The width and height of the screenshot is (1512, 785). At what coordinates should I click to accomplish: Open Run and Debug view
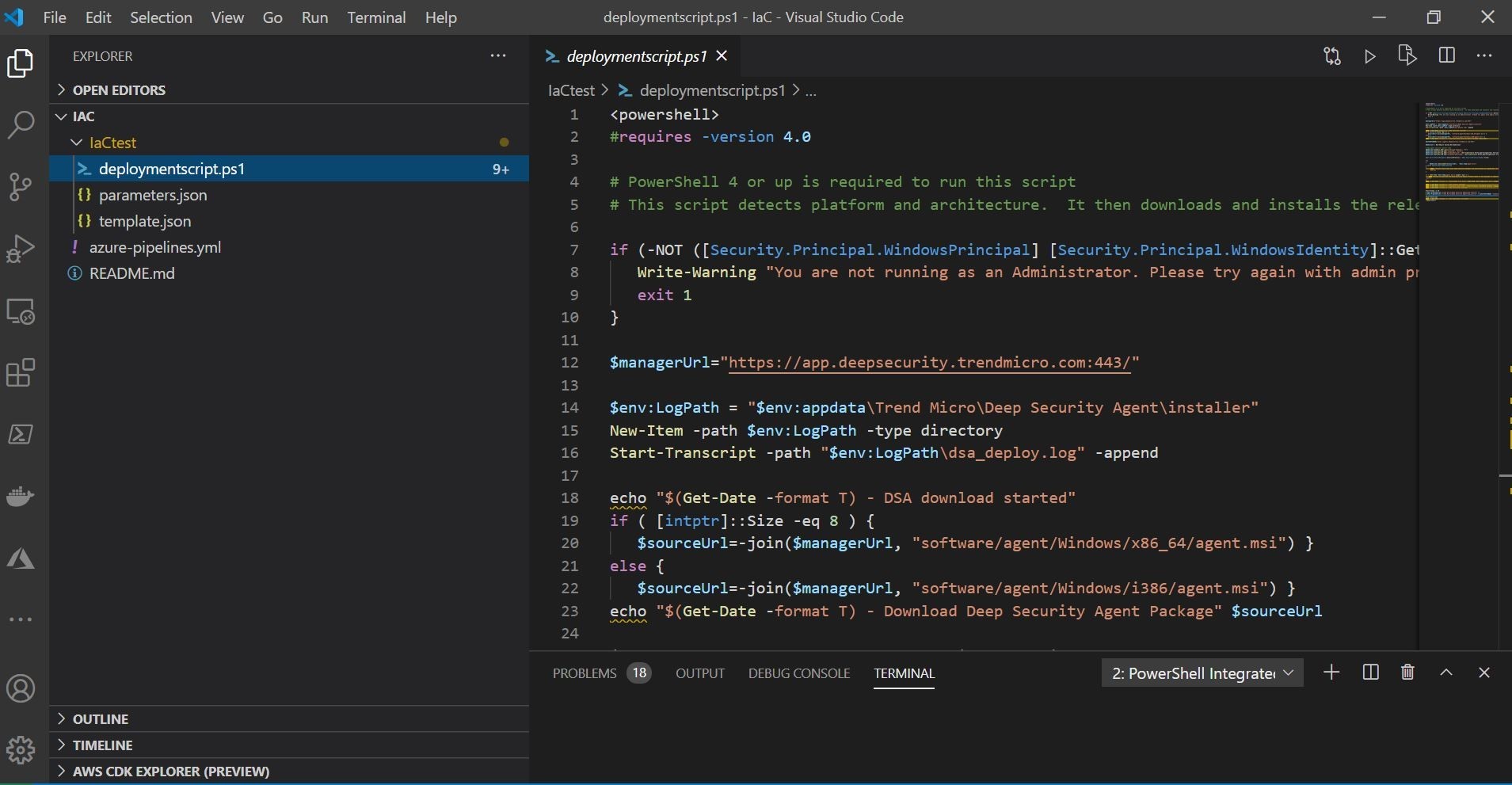click(21, 249)
